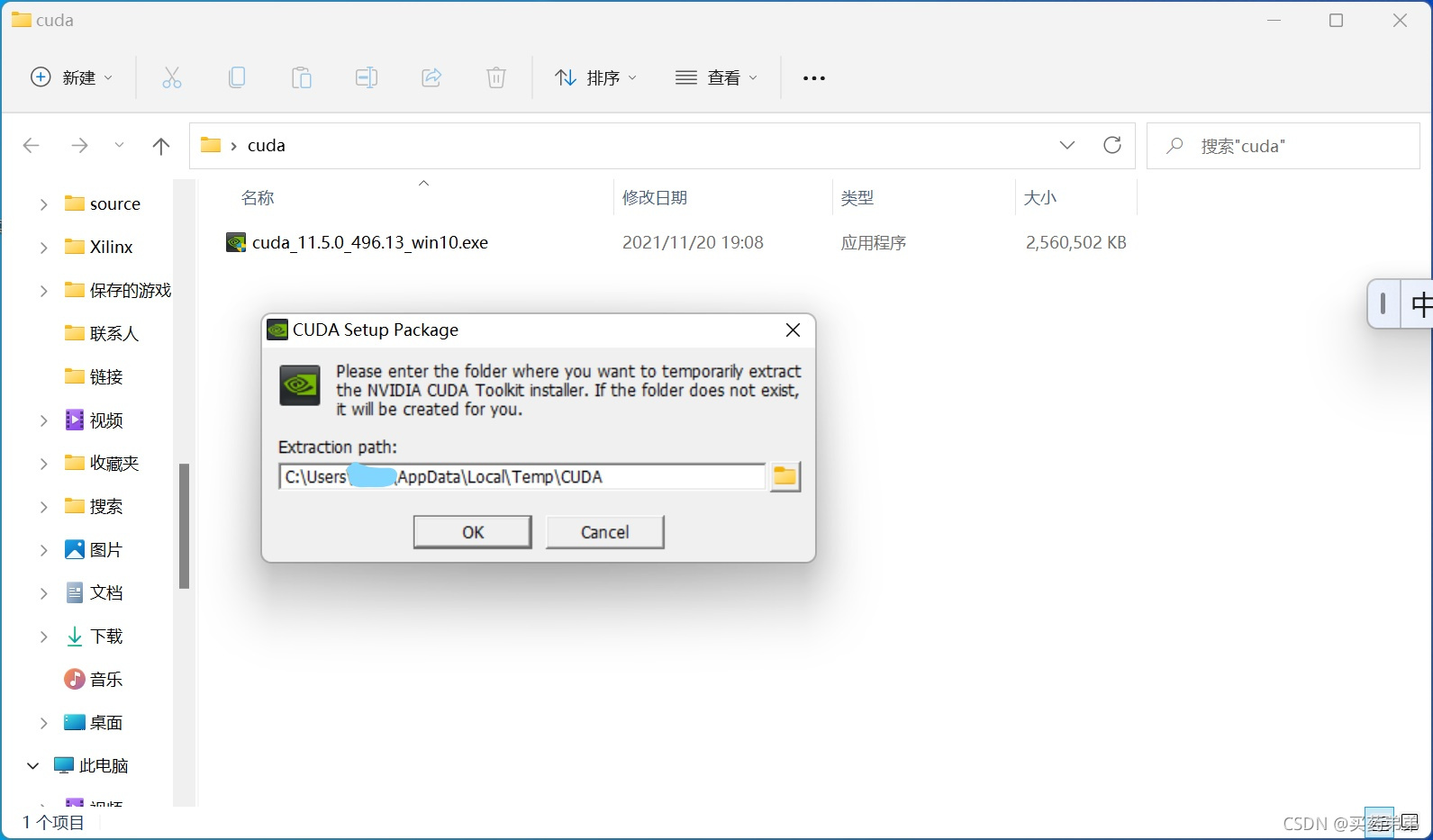
Task: Sort by 类型 column header
Action: 857,198
